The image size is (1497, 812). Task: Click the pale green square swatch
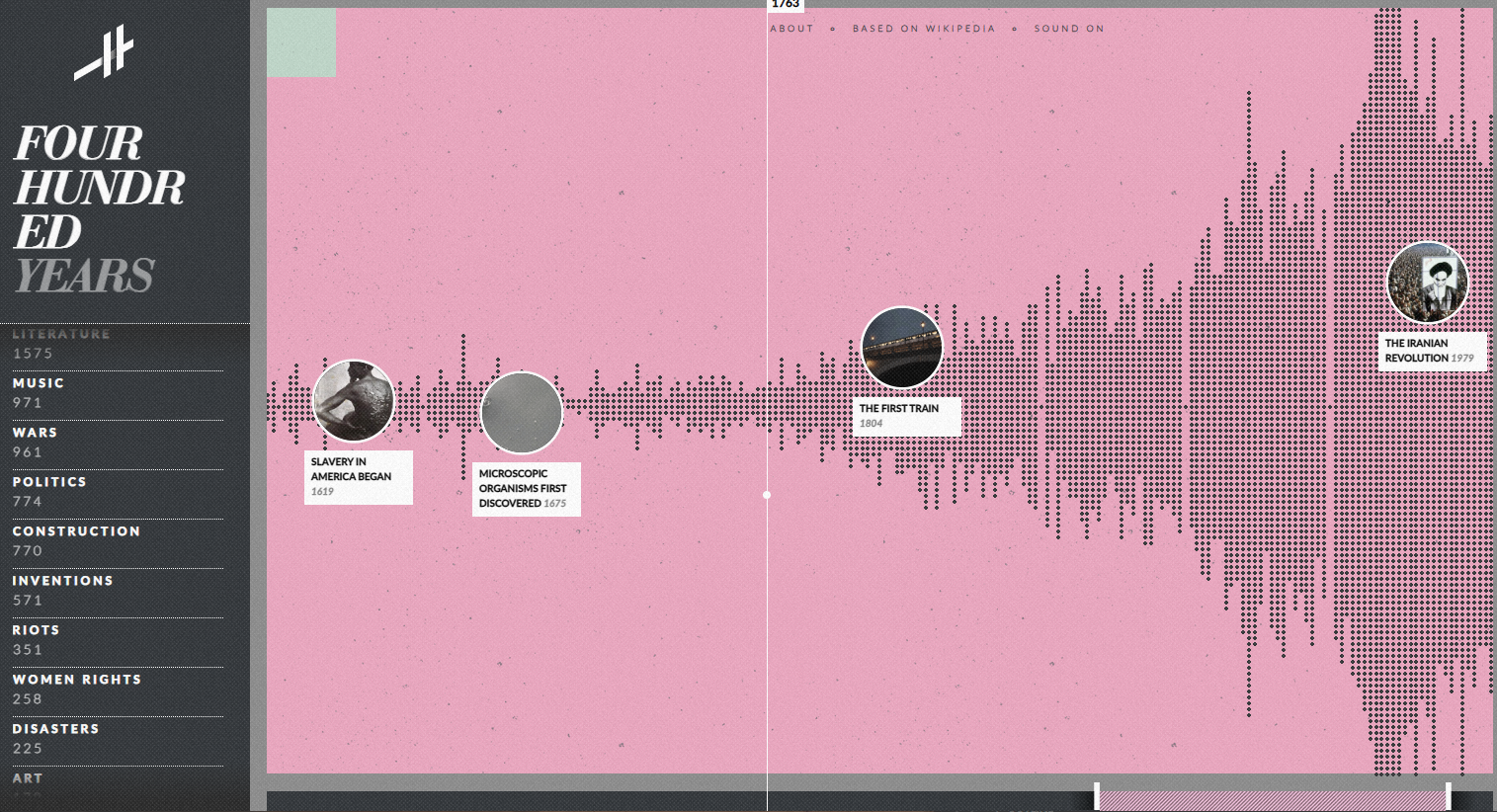(301, 42)
